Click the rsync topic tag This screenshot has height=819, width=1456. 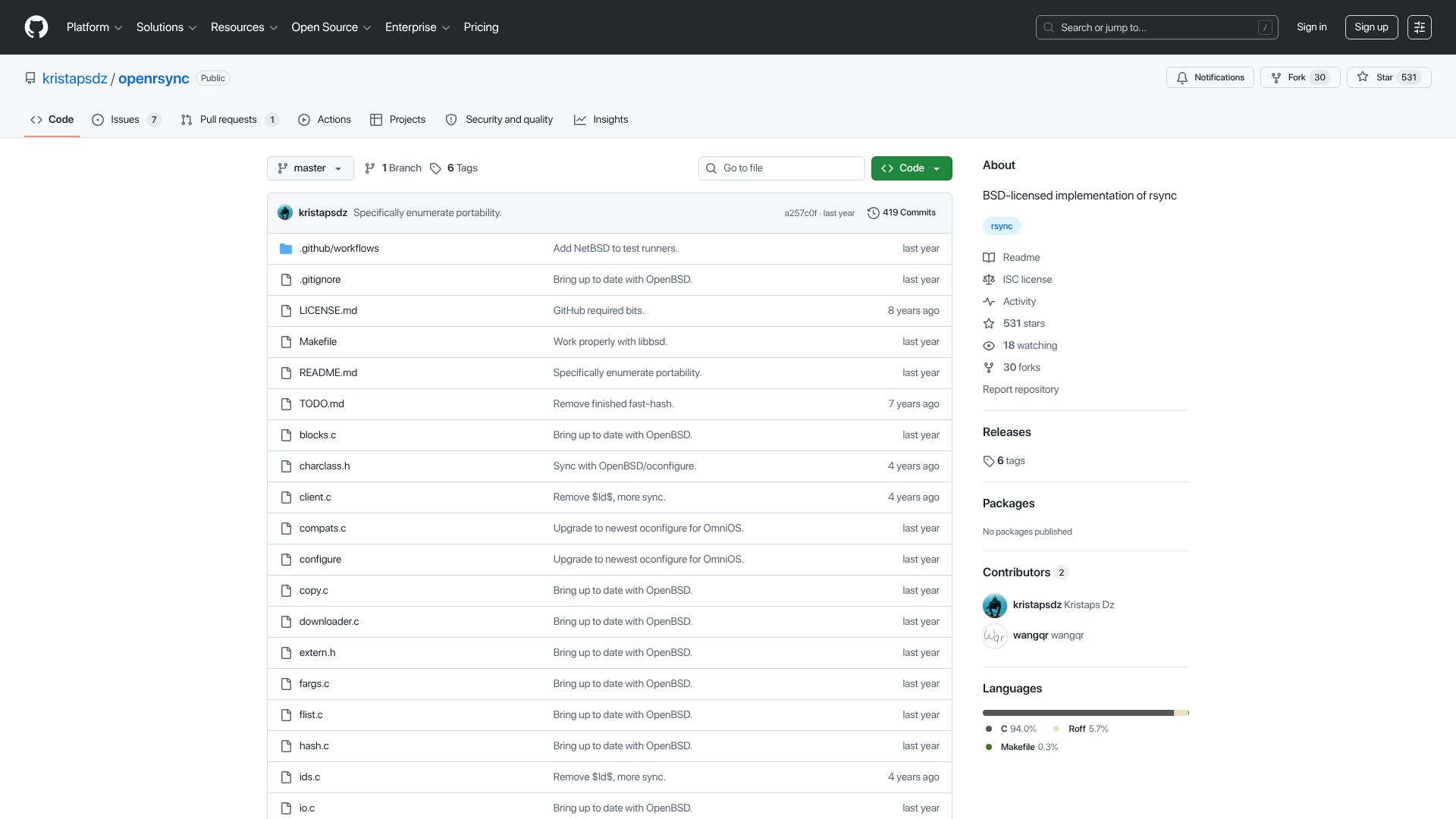click(1002, 226)
